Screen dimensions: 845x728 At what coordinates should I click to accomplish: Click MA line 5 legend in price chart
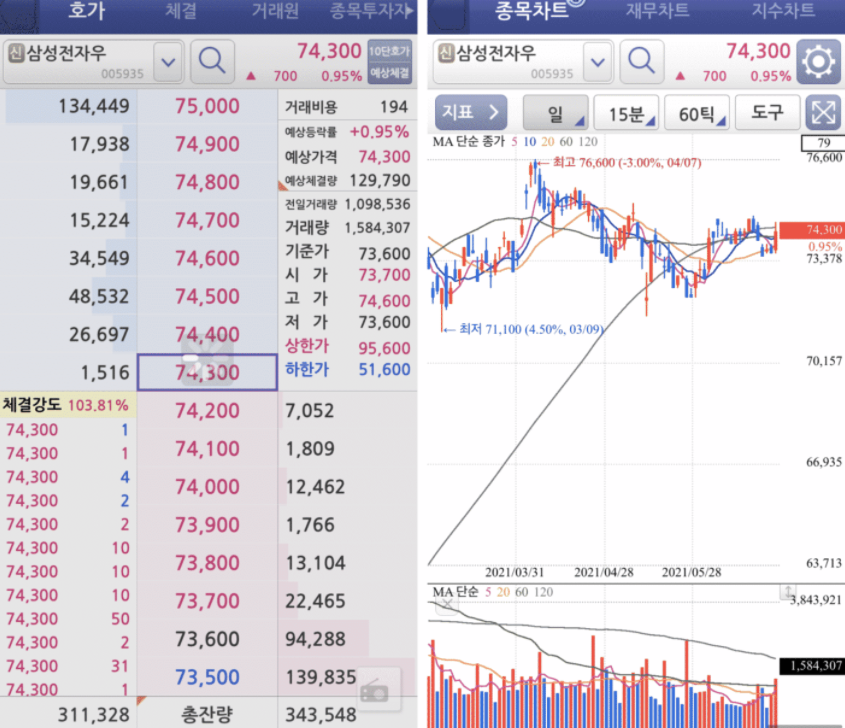pos(514,142)
